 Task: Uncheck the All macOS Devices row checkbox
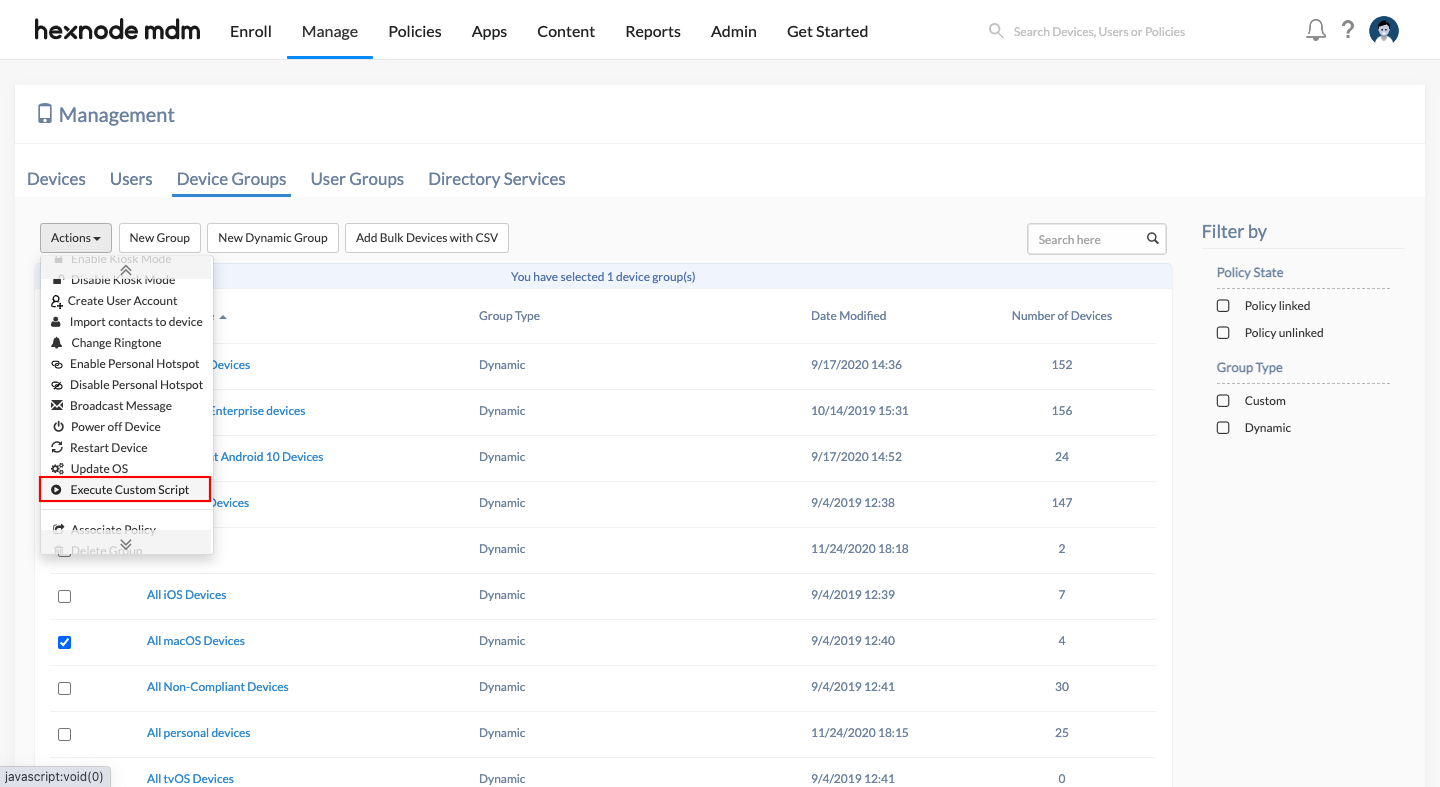(x=64, y=642)
